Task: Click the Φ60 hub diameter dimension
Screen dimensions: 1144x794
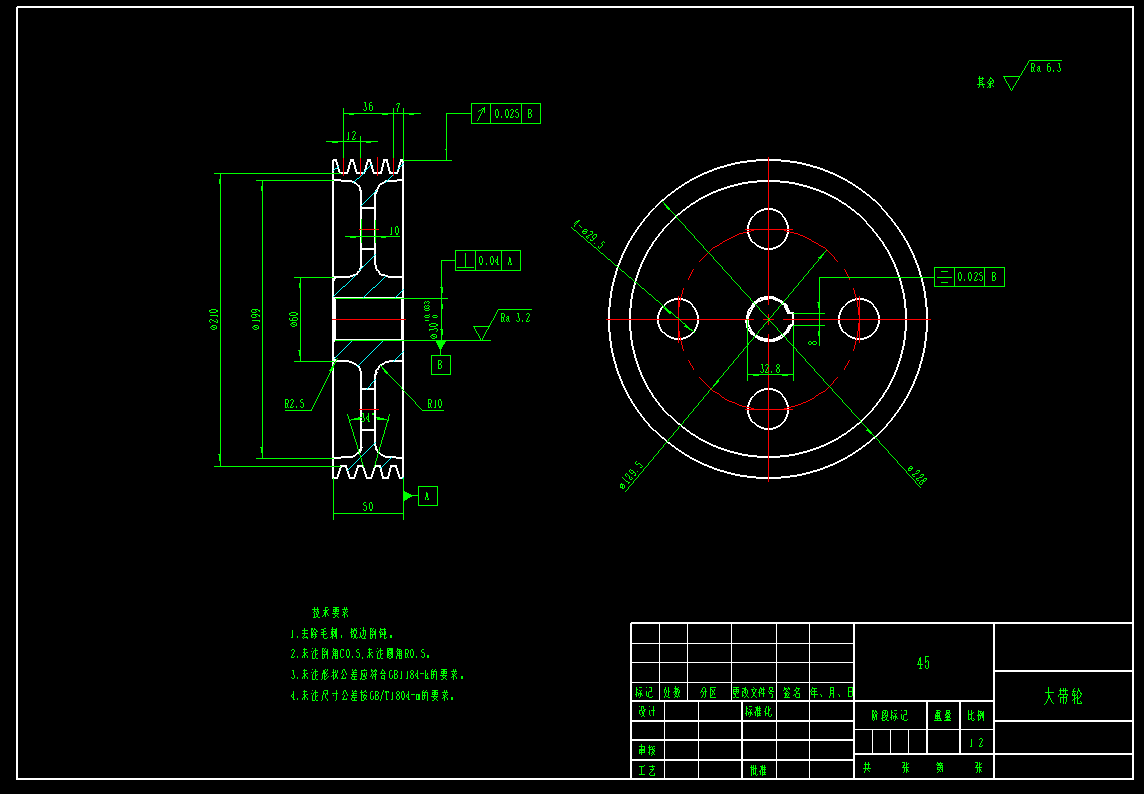Action: pos(294,319)
